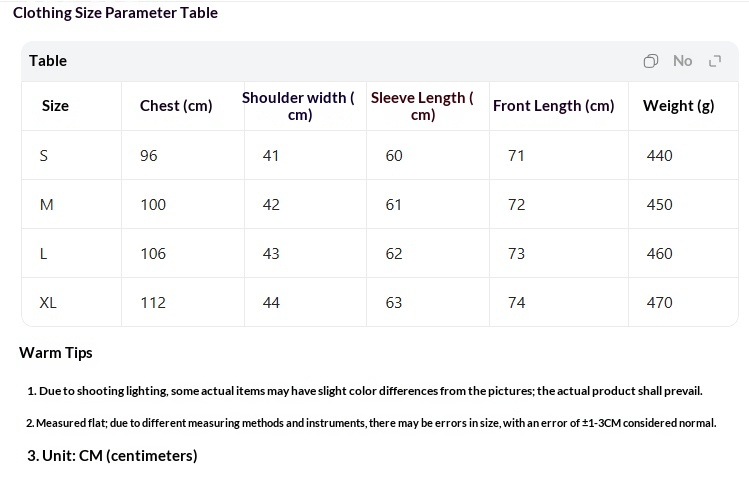Click the weight value 470 cell
The height and width of the screenshot is (481, 749).
point(683,302)
